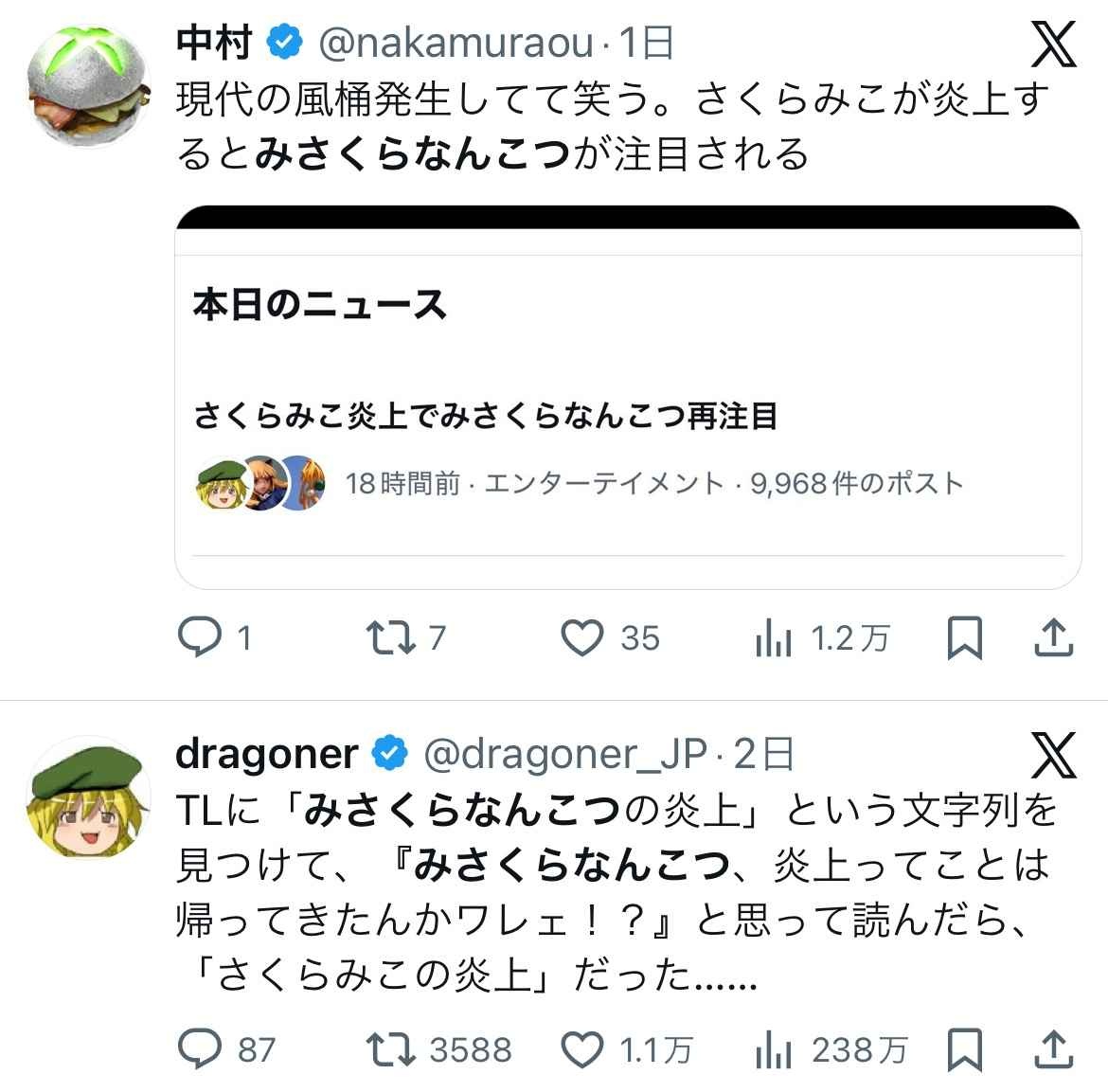1108x1092 pixels.
Task: View analytics of 中村's post
Action: (774, 639)
